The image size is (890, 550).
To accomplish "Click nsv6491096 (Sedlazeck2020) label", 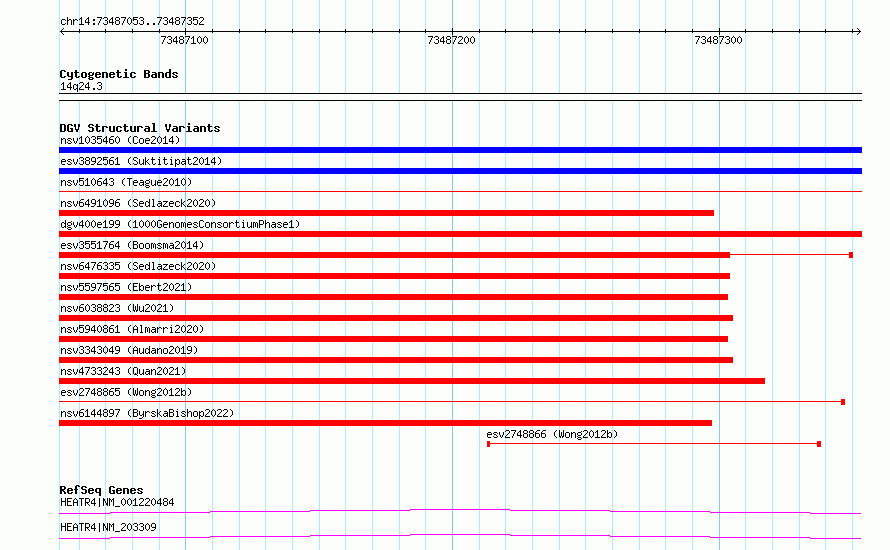I will (138, 203).
